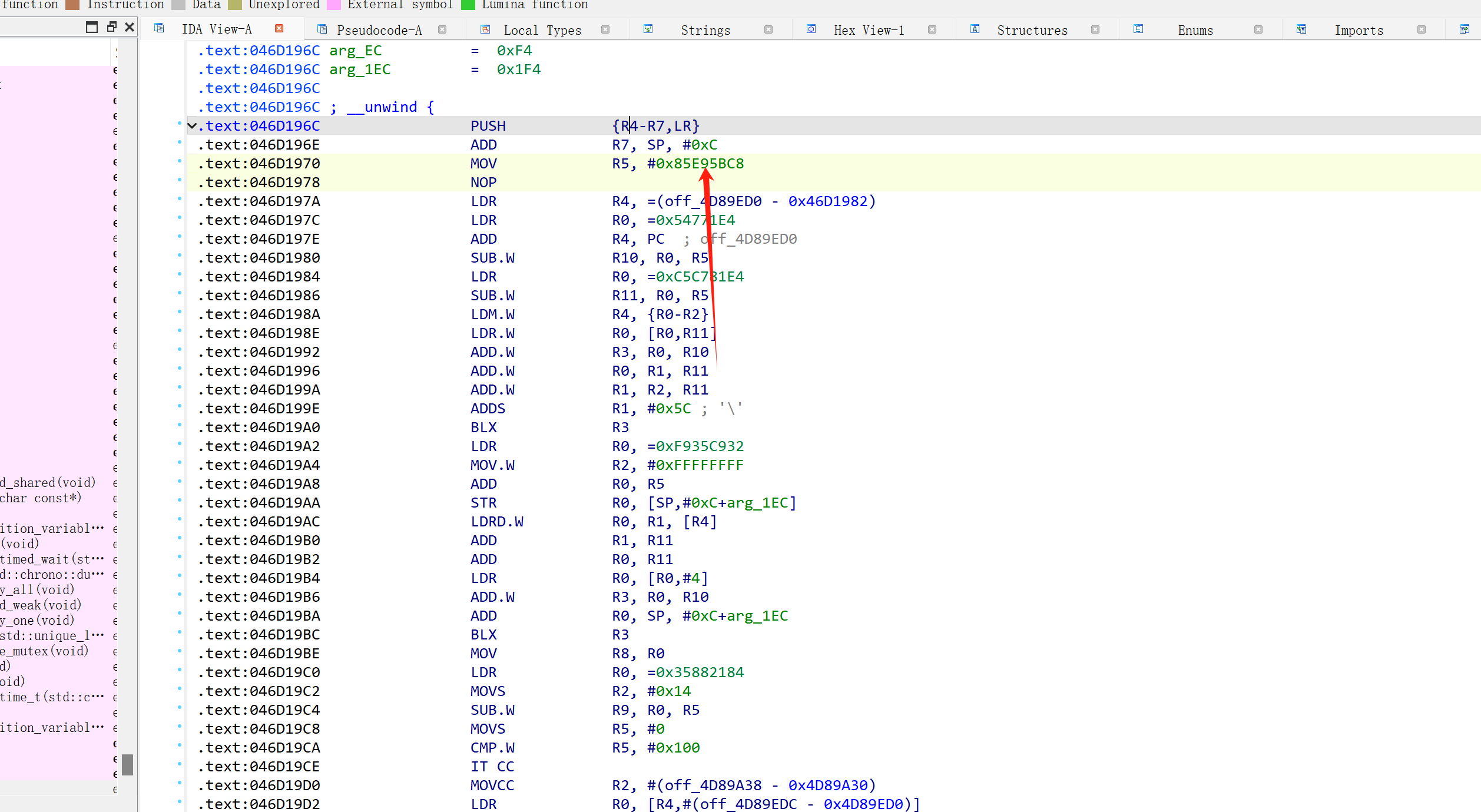This screenshot has width=1481, height=812.
Task: Undock the functions panel with float button
Action: (111, 27)
